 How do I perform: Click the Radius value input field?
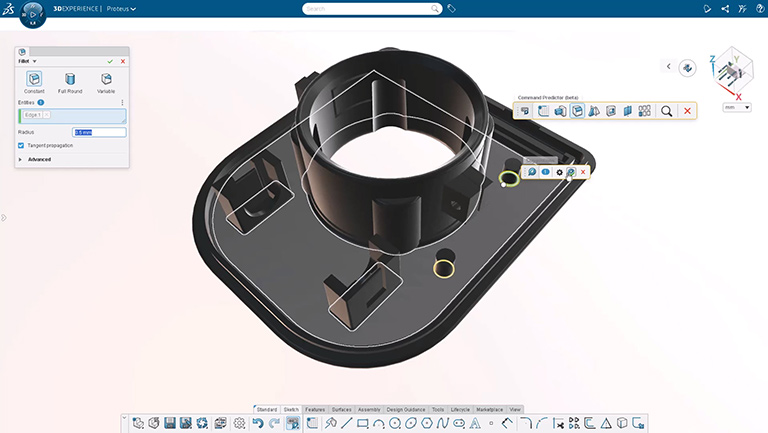coord(99,132)
